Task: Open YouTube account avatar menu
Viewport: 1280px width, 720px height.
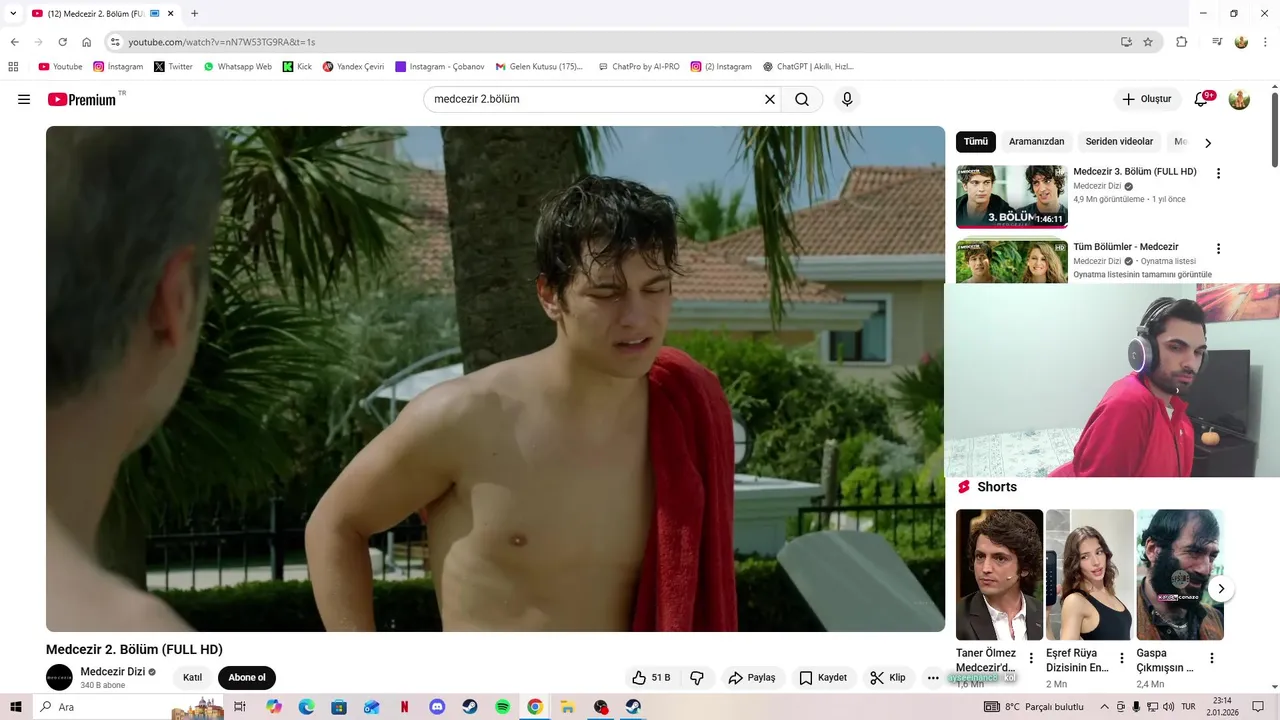Action: pyautogui.click(x=1239, y=99)
